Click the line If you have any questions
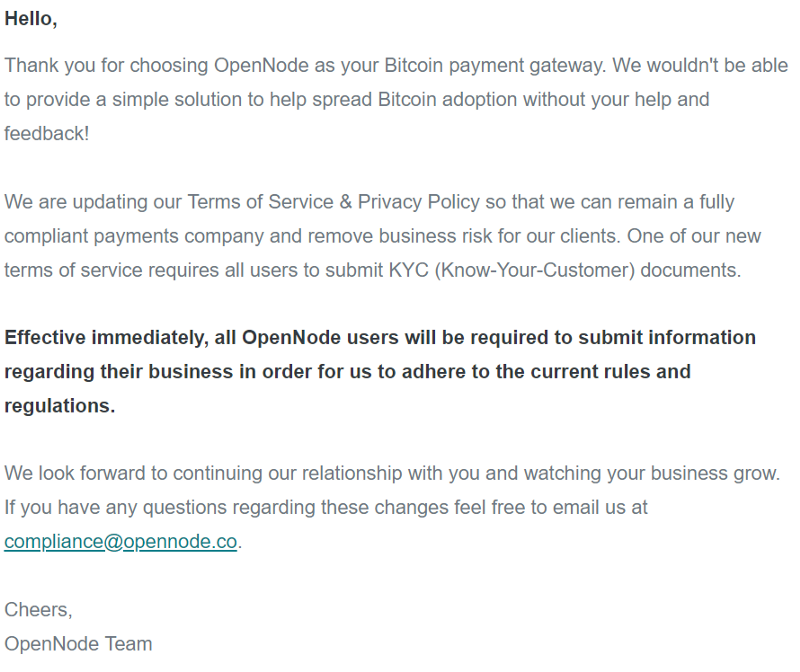 [x=326, y=508]
